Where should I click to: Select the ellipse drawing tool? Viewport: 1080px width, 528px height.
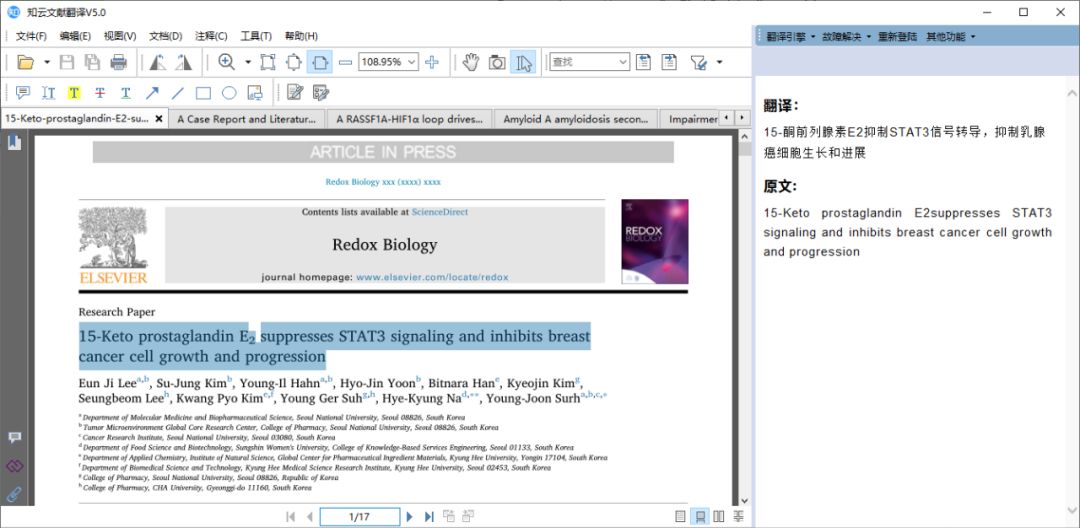[229, 93]
